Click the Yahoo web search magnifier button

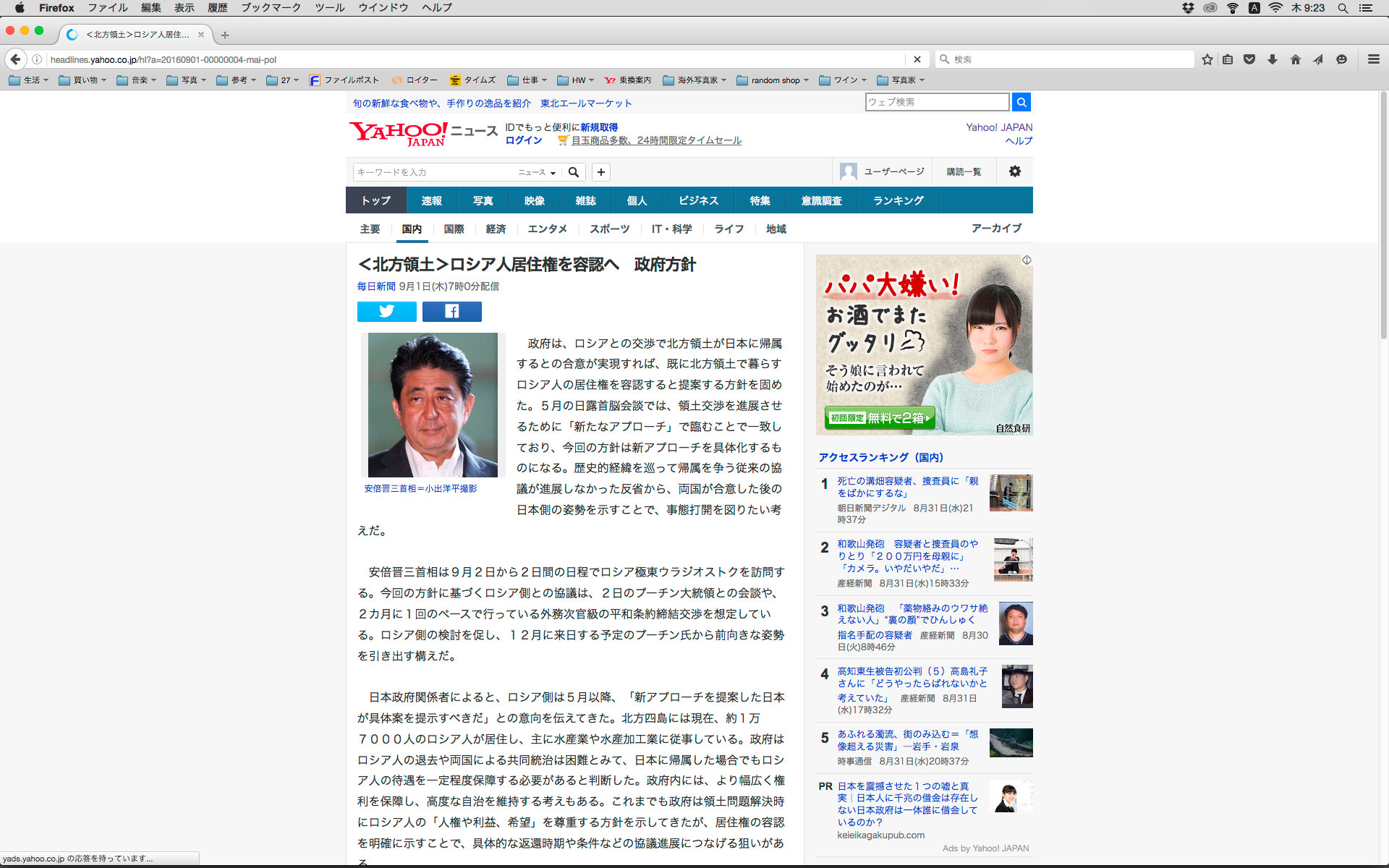[1021, 102]
